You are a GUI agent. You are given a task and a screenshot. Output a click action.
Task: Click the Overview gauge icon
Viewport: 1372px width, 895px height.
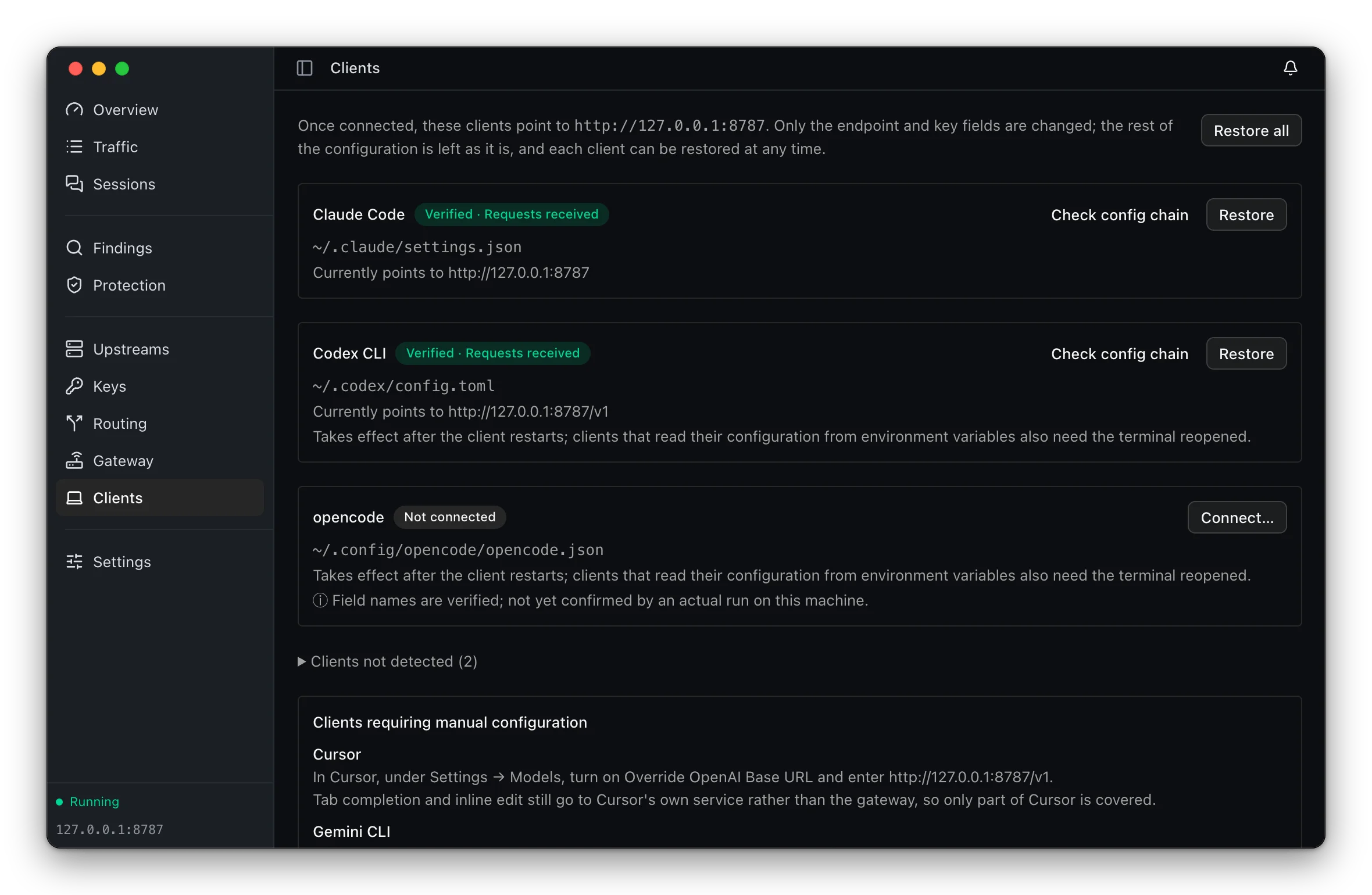(74, 110)
